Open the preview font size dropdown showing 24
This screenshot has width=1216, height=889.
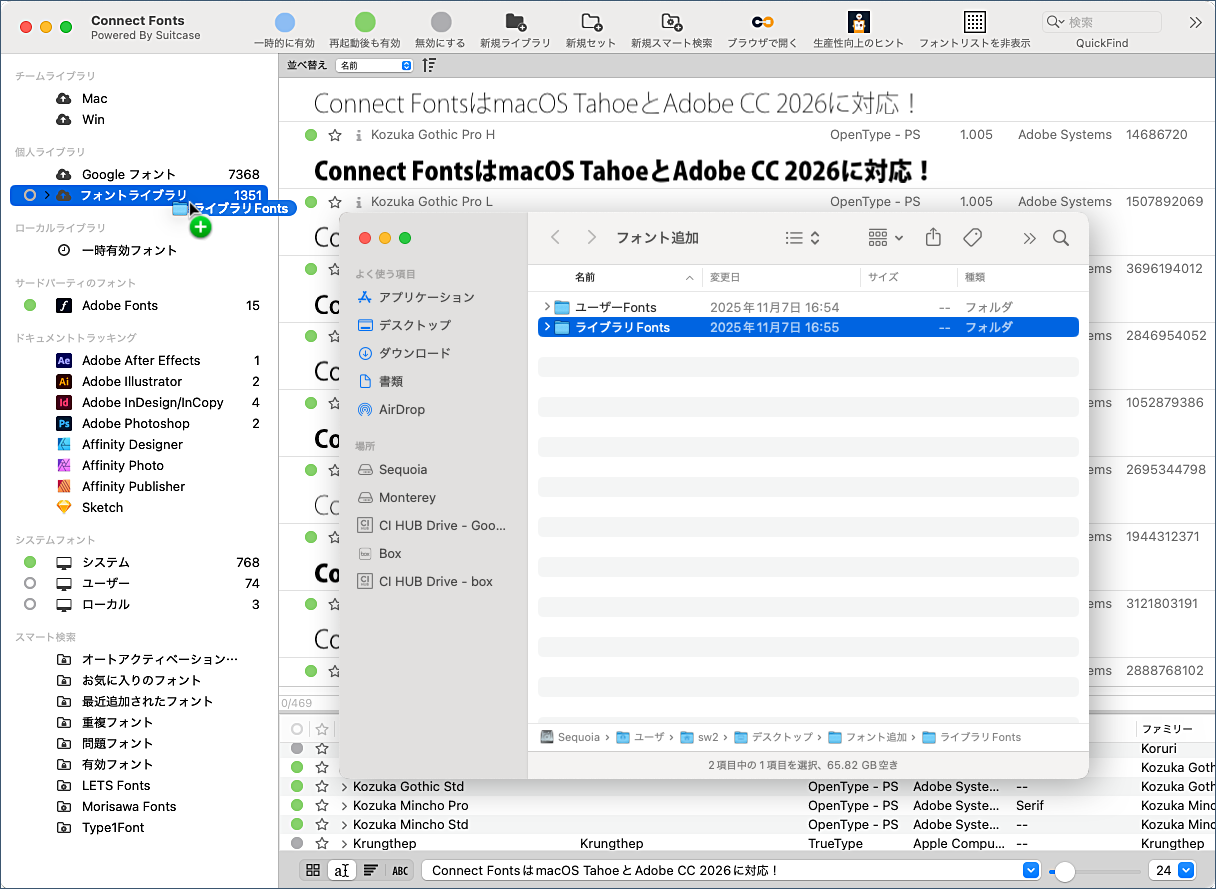(1172, 871)
